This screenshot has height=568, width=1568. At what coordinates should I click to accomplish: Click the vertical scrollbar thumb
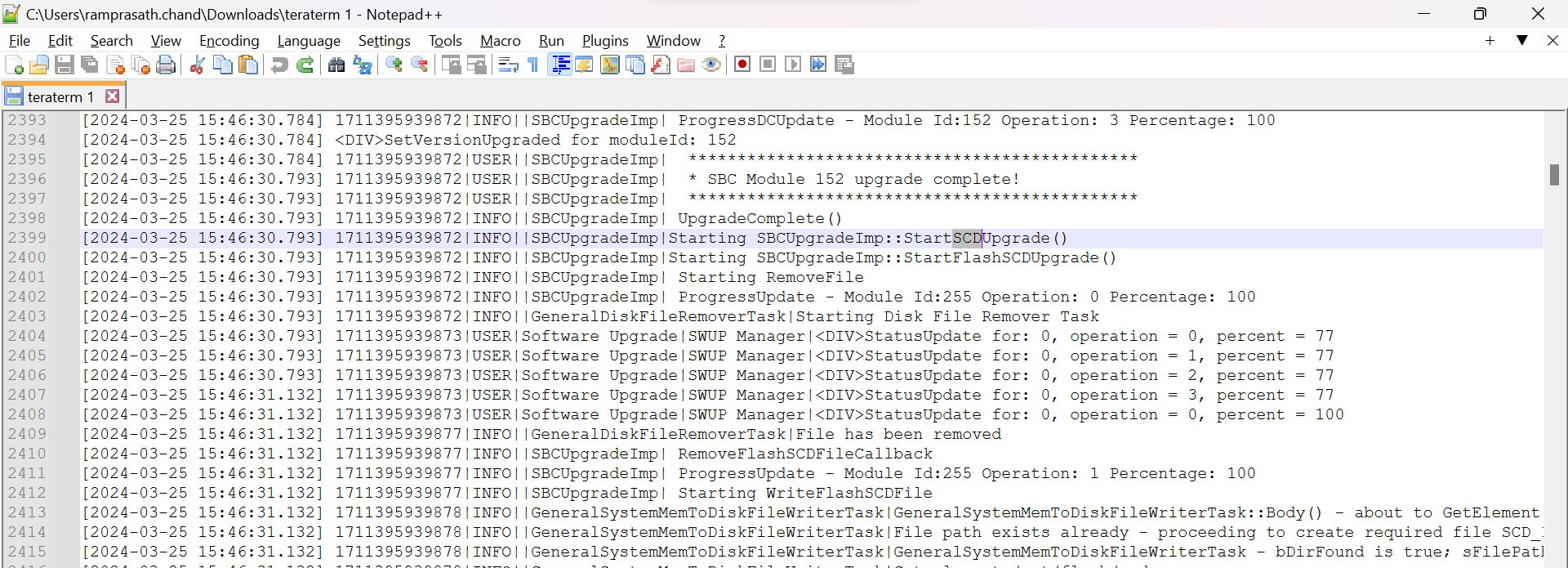coord(1554,175)
